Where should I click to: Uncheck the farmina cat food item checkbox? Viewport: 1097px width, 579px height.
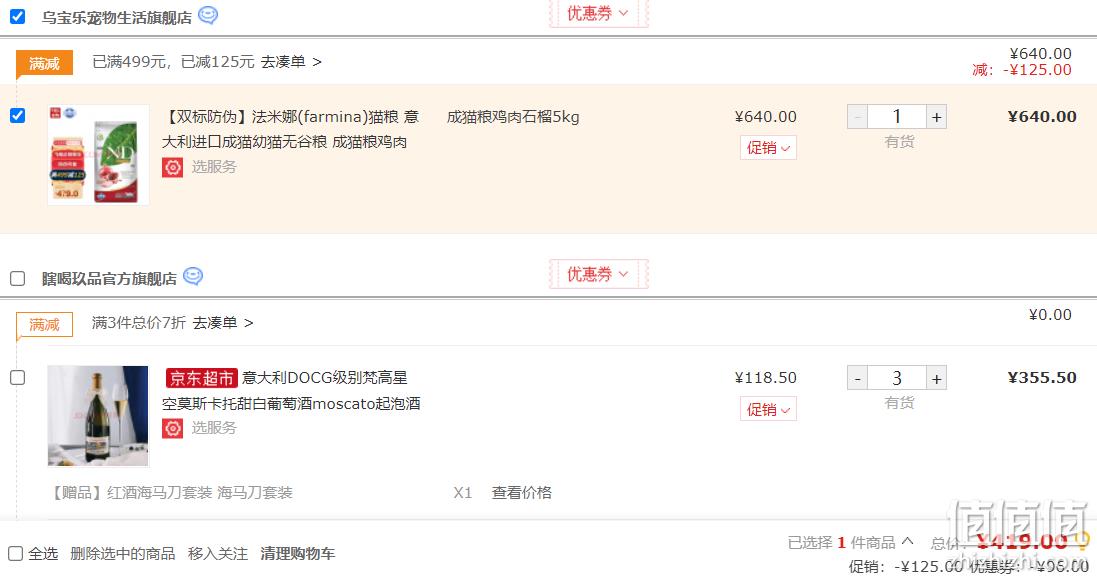[x=17, y=115]
